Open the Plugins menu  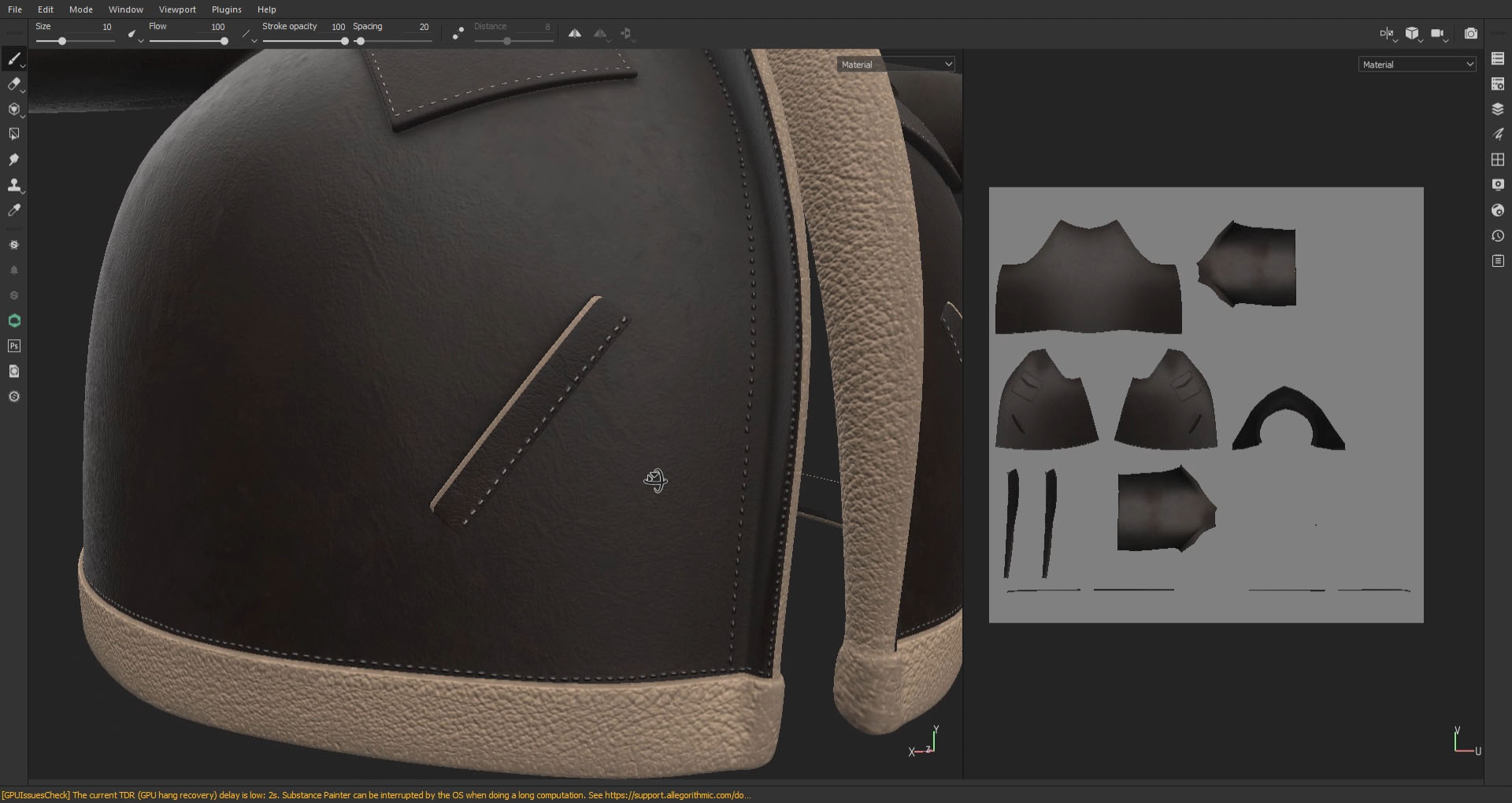point(227,9)
